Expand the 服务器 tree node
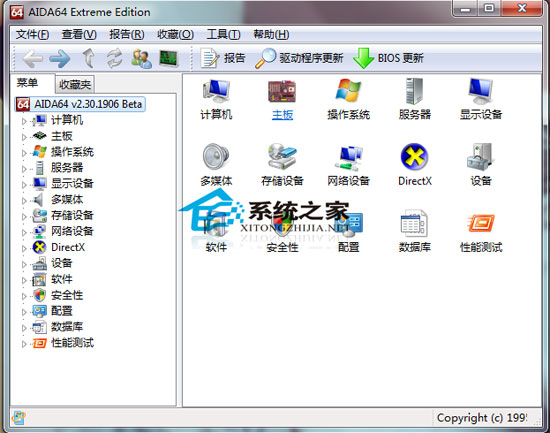This screenshot has width=550, height=433. coord(24,169)
